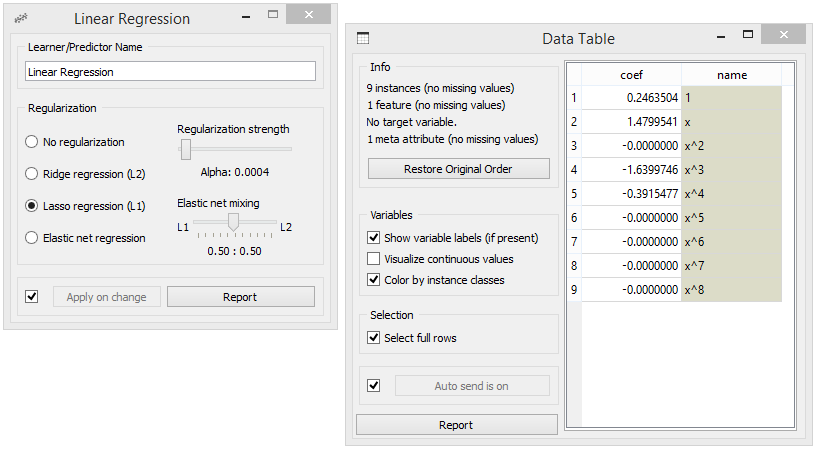Click the Linear Regression window icon

point(21,19)
